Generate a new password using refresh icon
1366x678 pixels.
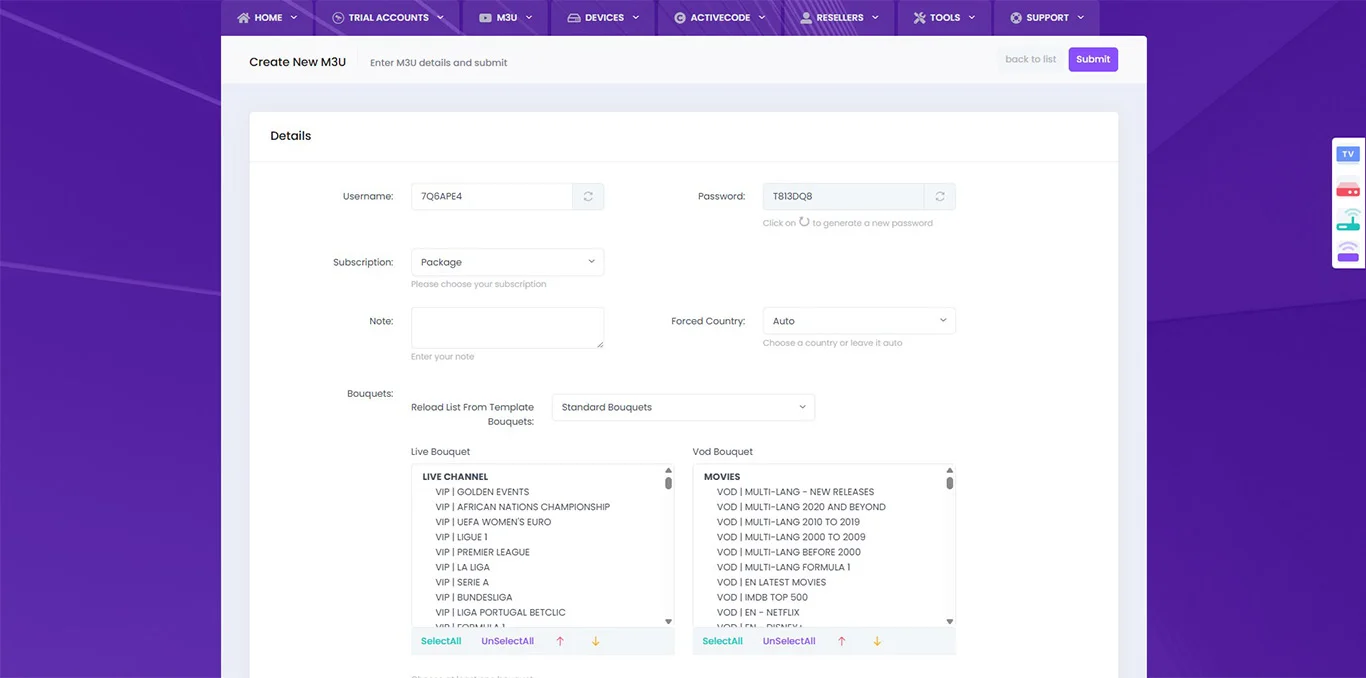pos(940,197)
